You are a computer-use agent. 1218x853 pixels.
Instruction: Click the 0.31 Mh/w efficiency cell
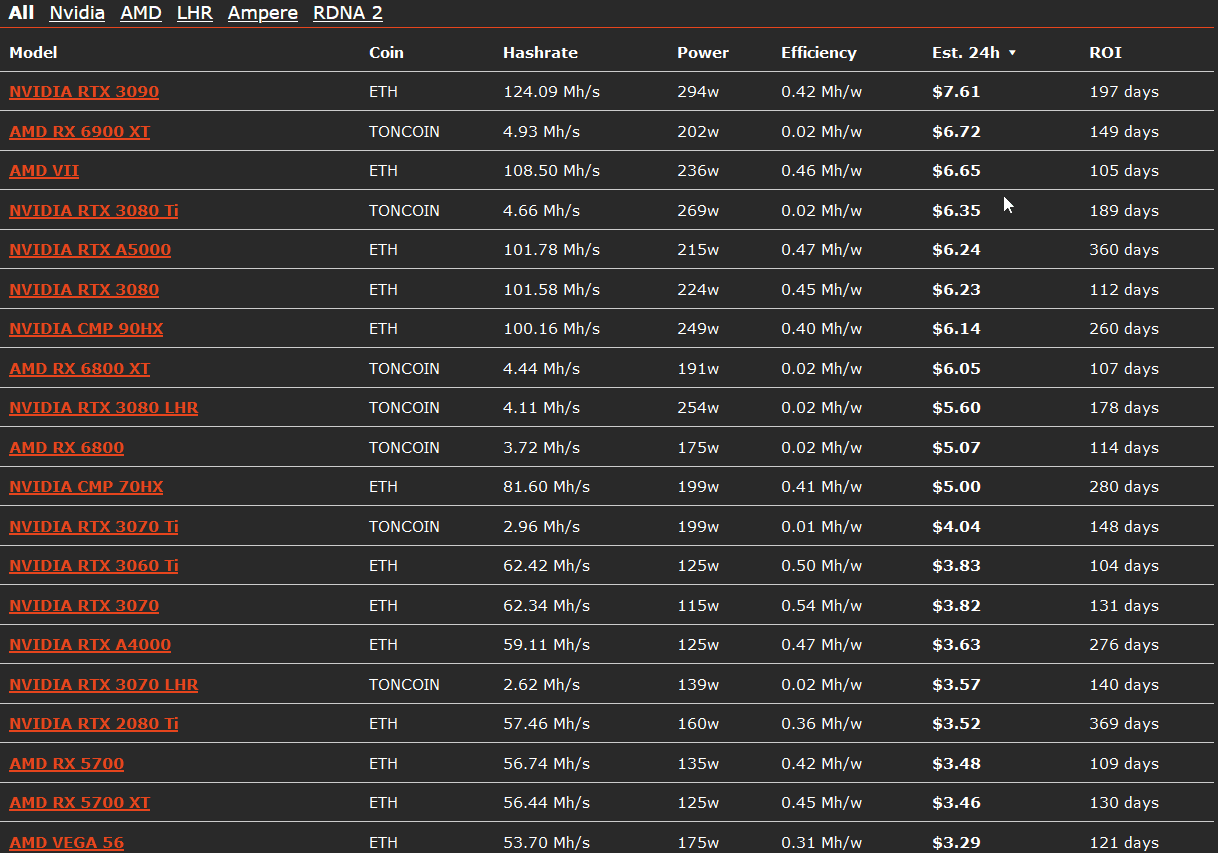(x=821, y=842)
